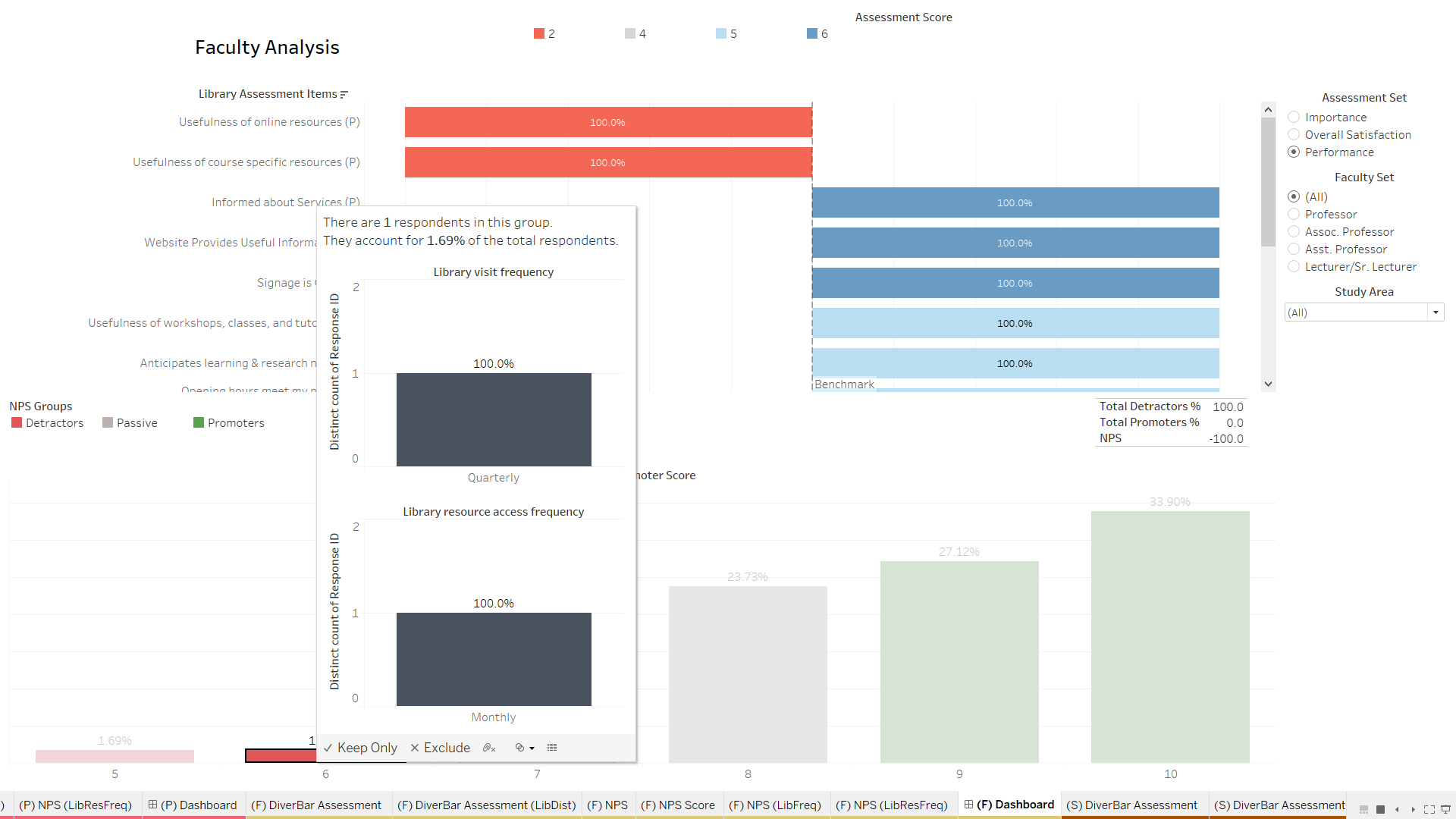This screenshot has width=1456, height=819.
Task: Click score 5 legend color swatch
Action: click(721, 33)
